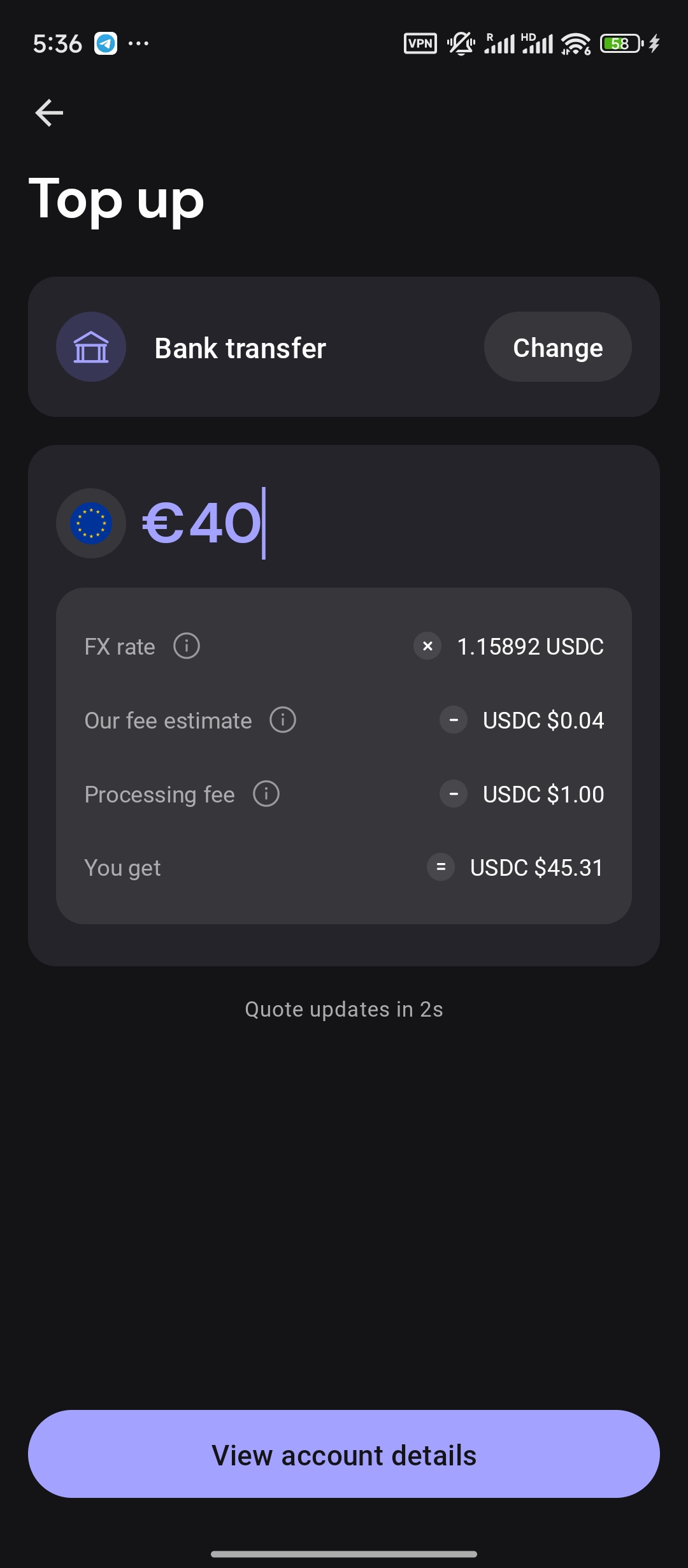This screenshot has height=1568, width=688.
Task: Open Processing fee info icon
Action: pos(266,794)
